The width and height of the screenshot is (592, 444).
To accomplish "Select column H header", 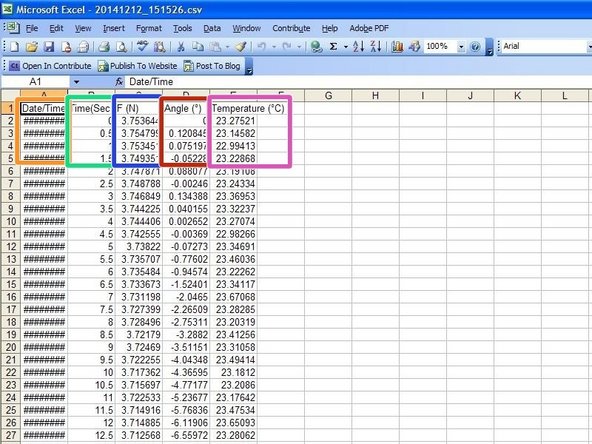I will [x=375, y=96].
